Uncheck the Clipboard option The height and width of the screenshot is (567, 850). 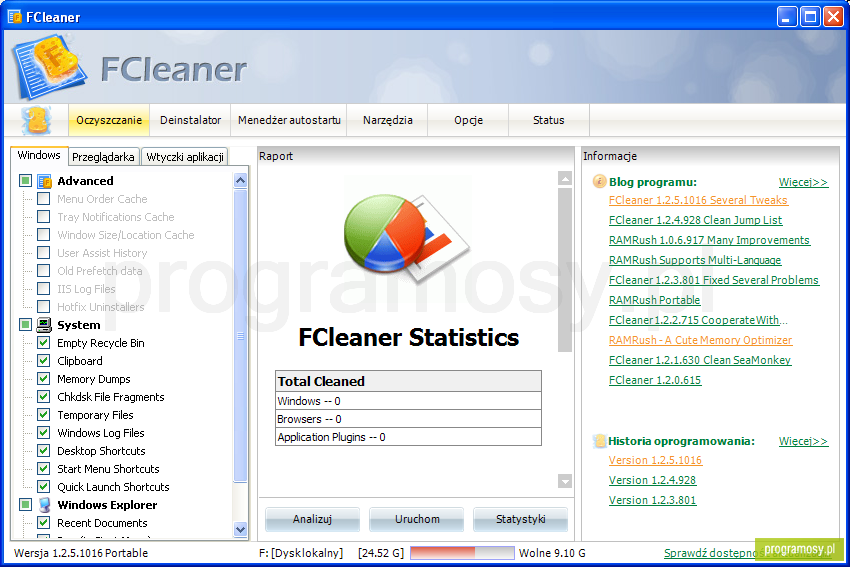coord(43,360)
